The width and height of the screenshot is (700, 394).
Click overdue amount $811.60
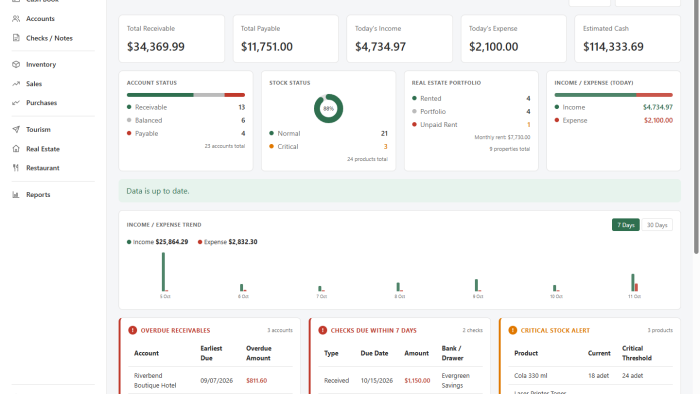coord(256,381)
